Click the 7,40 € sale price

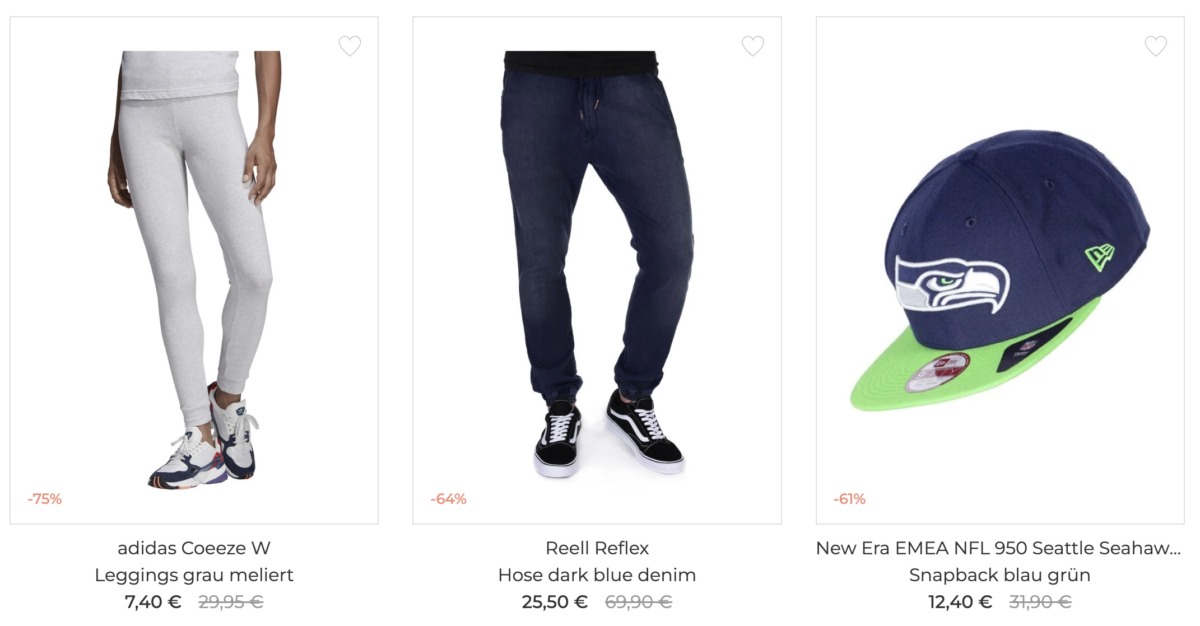coord(153,602)
